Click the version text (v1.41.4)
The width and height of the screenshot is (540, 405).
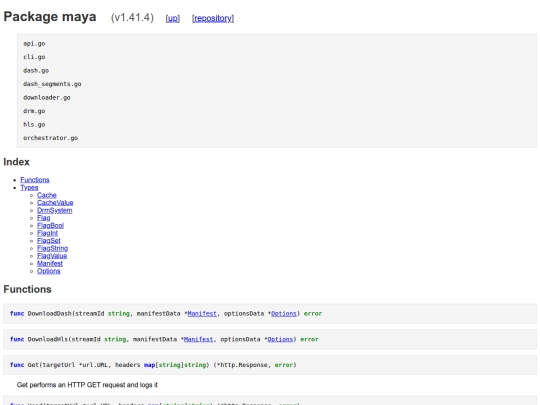coord(132,18)
